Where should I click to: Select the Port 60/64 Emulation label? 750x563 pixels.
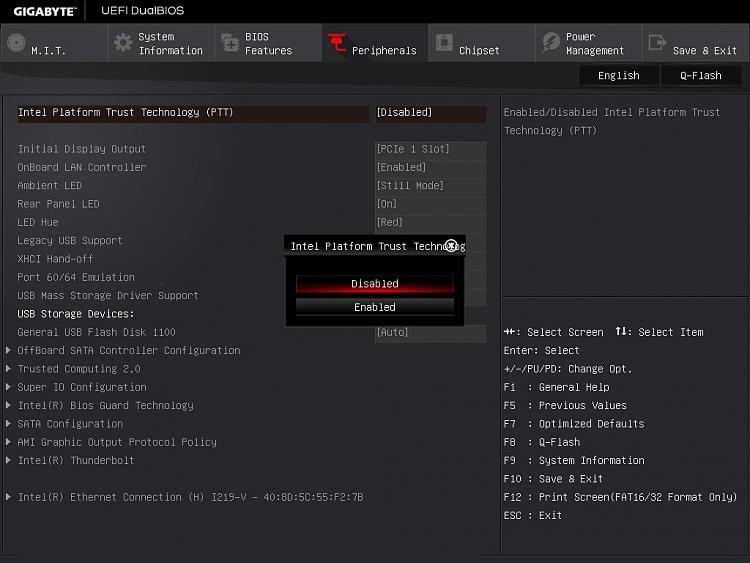76,277
